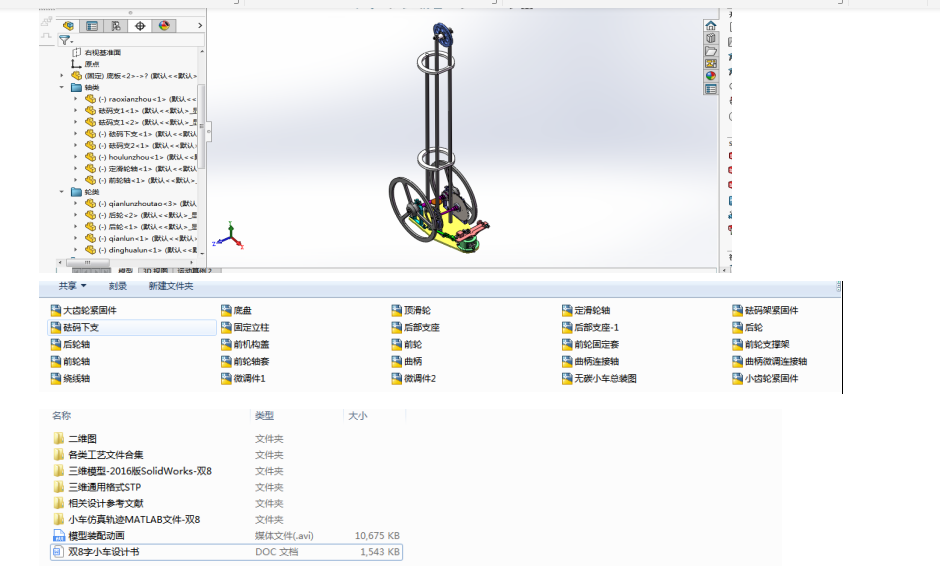Viewport: 940px width, 566px height.
Task: Collapse the 轴类 folder in tree
Action: pyautogui.click(x=62, y=88)
